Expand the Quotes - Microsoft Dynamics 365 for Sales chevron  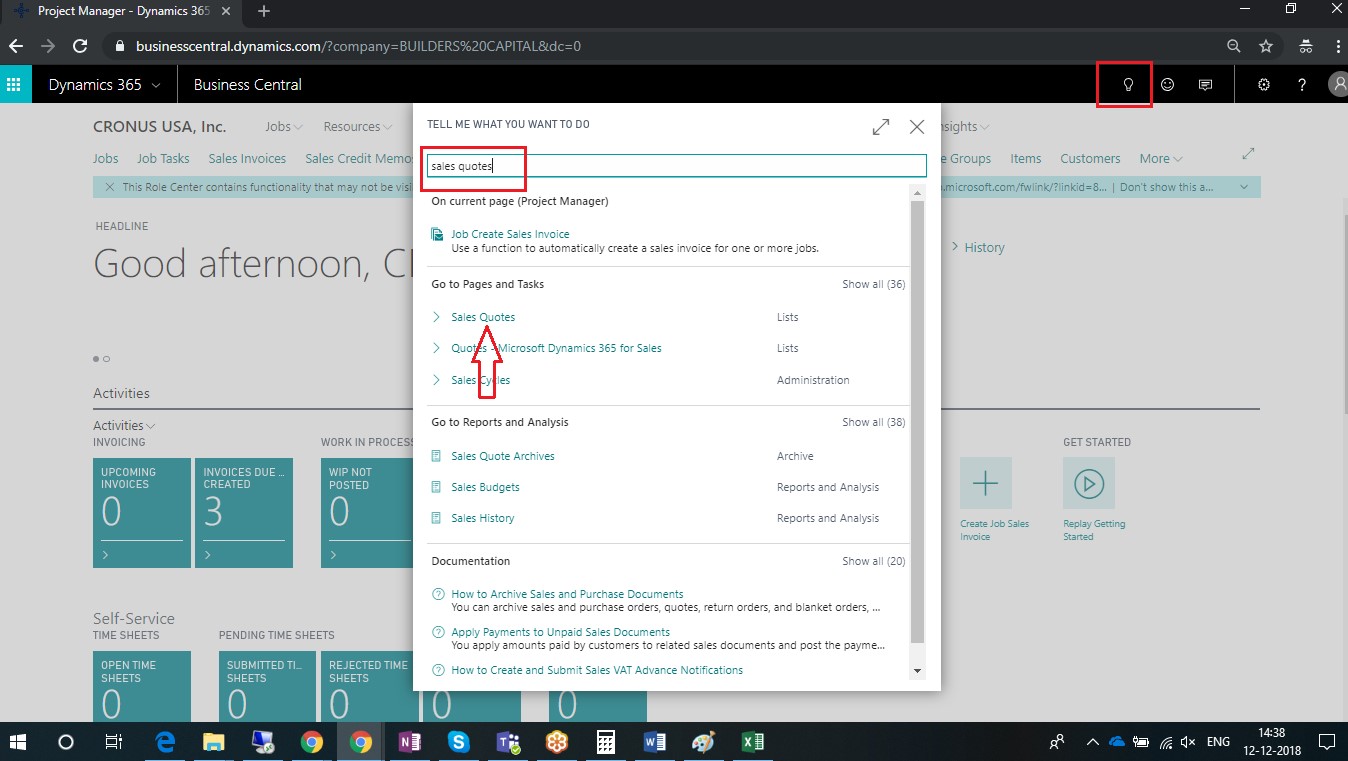[436, 348]
